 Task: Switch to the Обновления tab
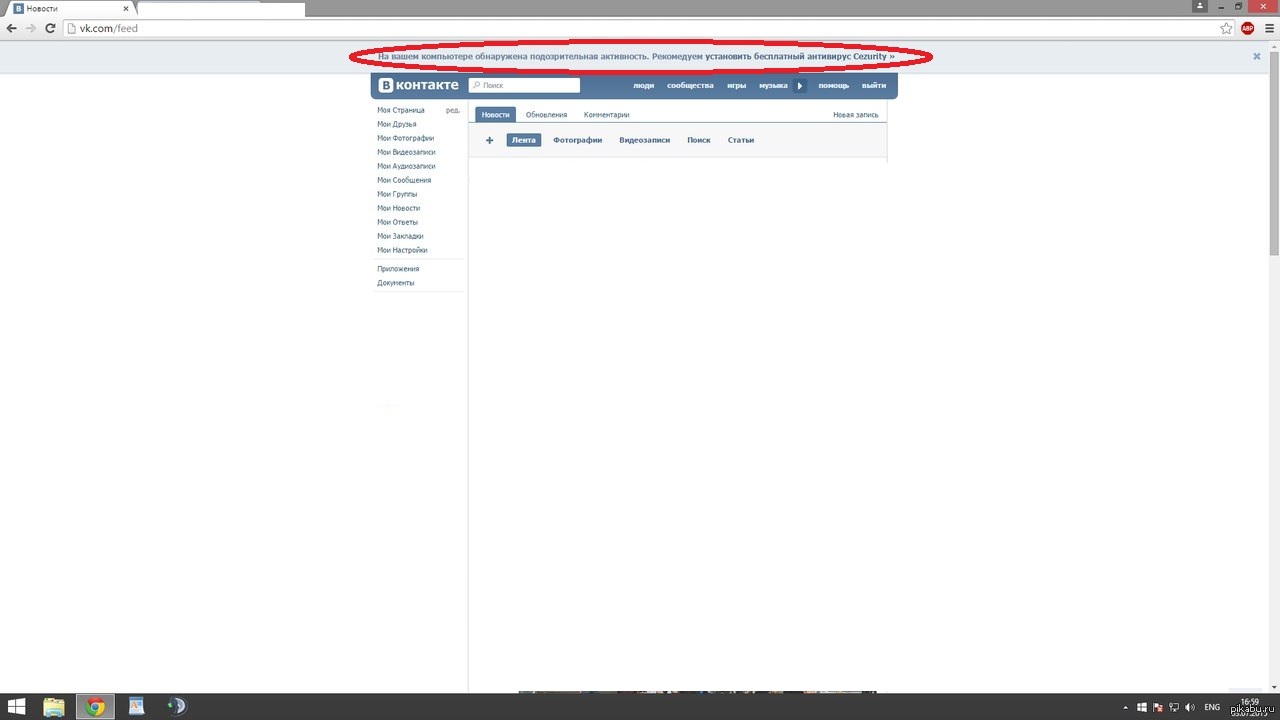pos(546,115)
